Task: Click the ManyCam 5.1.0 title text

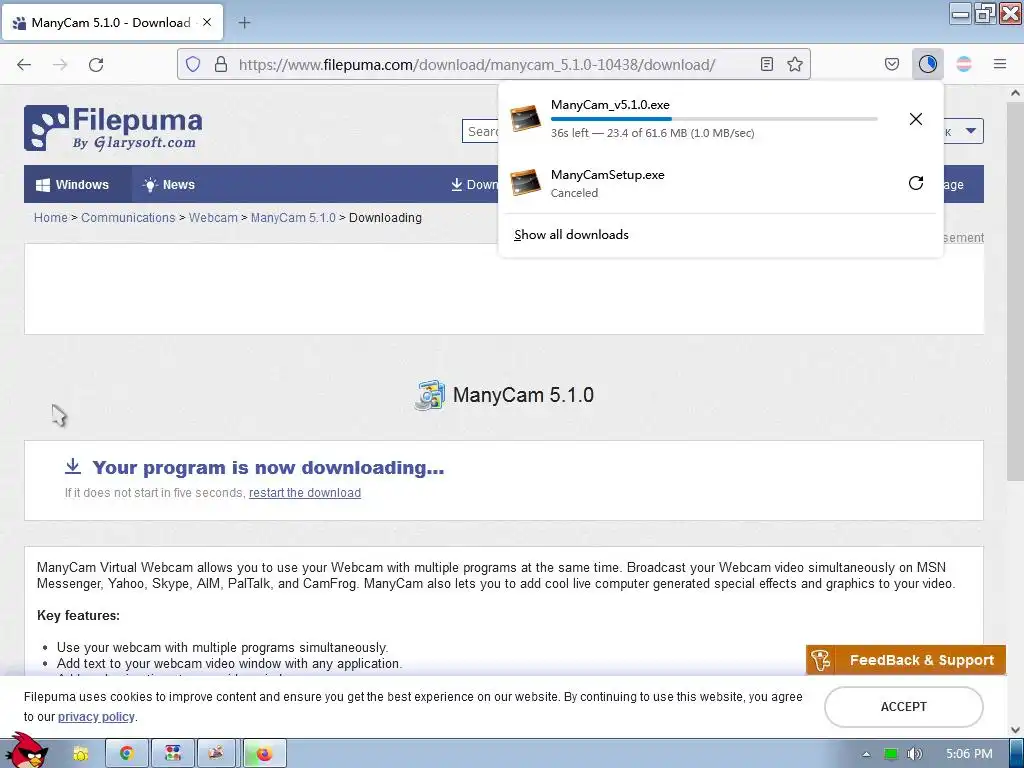Action: coord(523,395)
